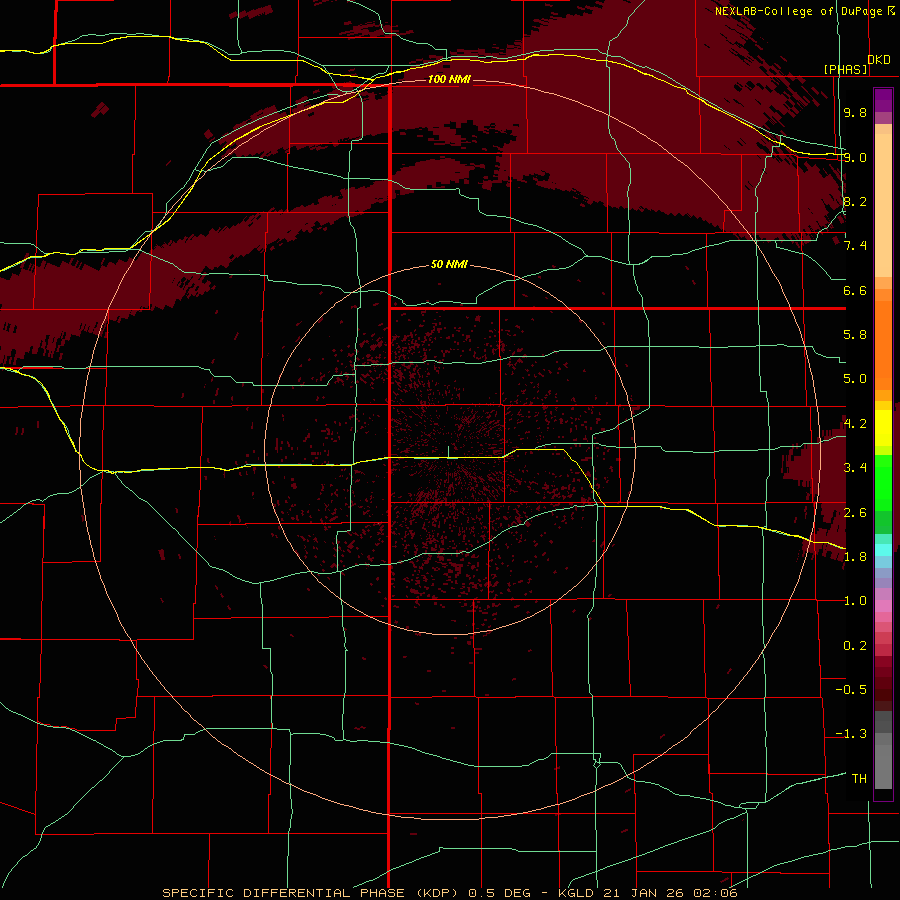Click the TH label on color scale
This screenshot has width=900, height=900.
click(x=859, y=779)
